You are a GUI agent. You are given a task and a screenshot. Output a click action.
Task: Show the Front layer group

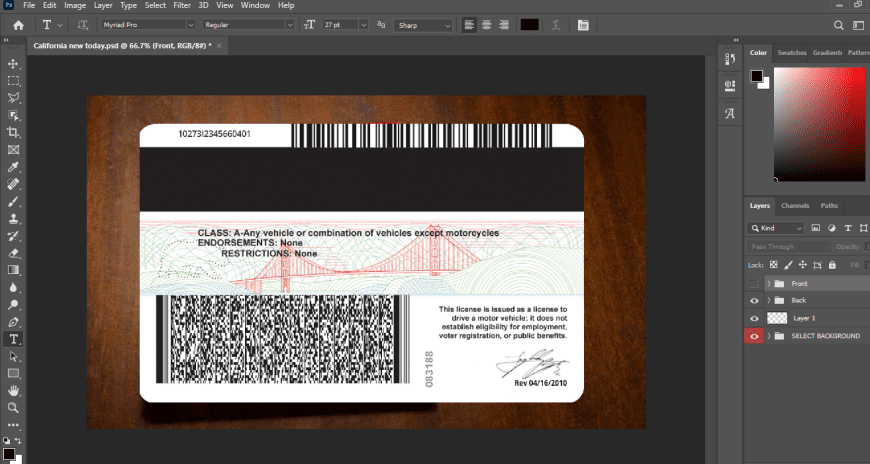754,284
